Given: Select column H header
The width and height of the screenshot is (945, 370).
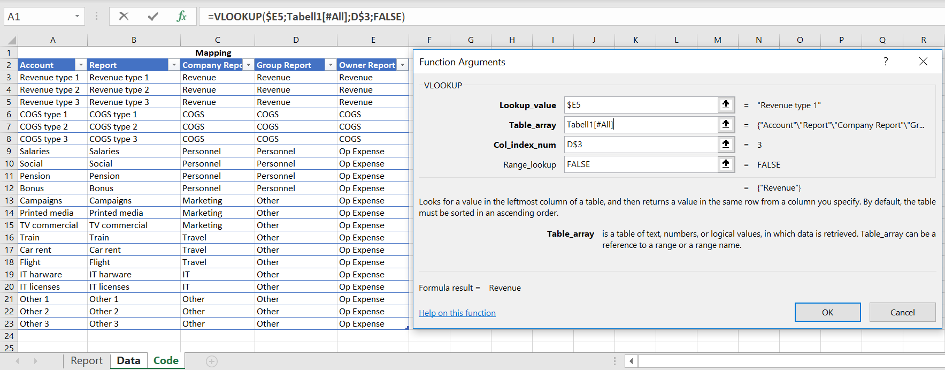Looking at the screenshot, I should tap(512, 40).
